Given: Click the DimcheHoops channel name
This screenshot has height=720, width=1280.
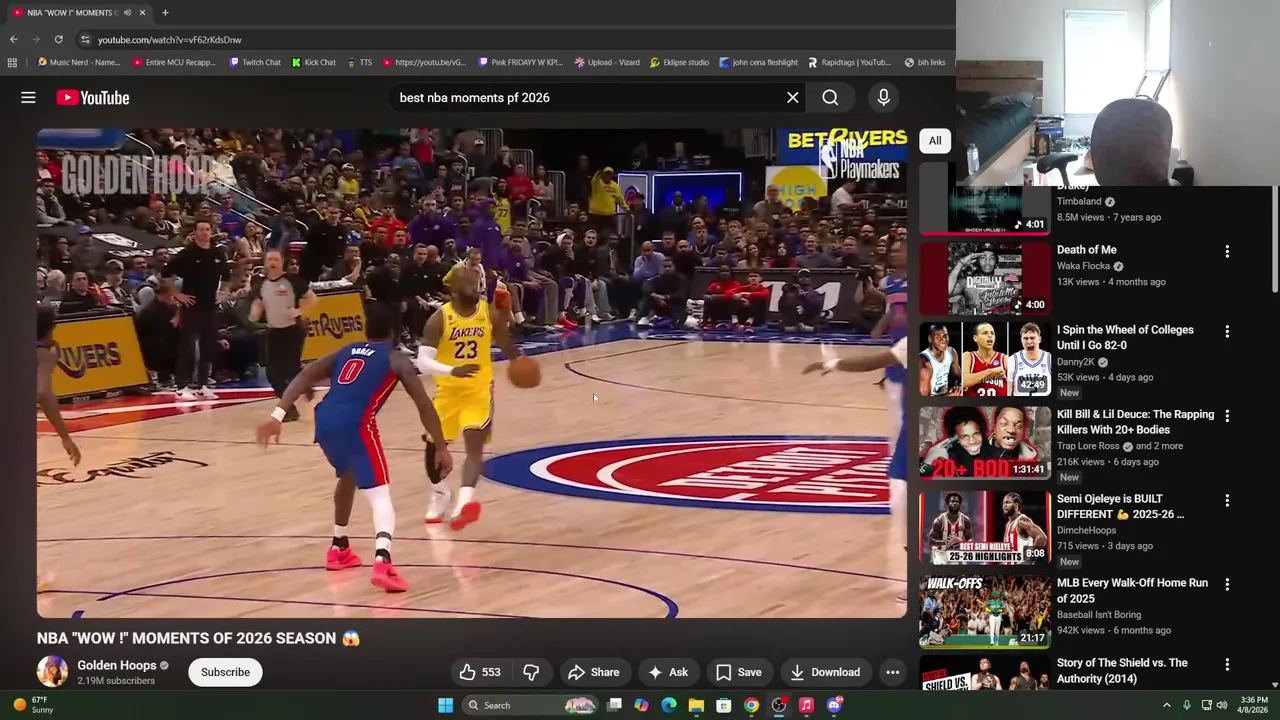Looking at the screenshot, I should coord(1086,530).
